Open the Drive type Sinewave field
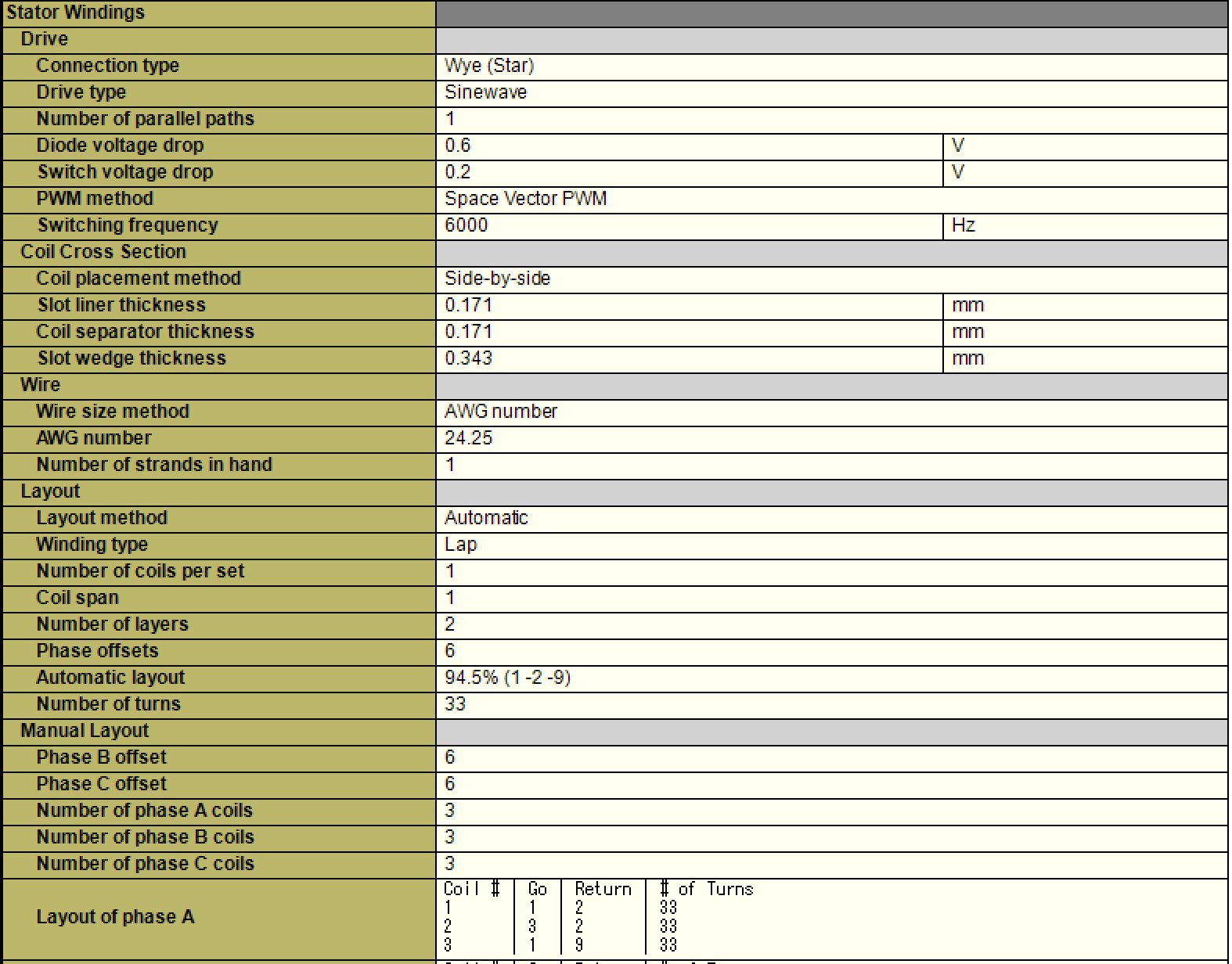This screenshot has width=1232, height=964. pos(485,92)
